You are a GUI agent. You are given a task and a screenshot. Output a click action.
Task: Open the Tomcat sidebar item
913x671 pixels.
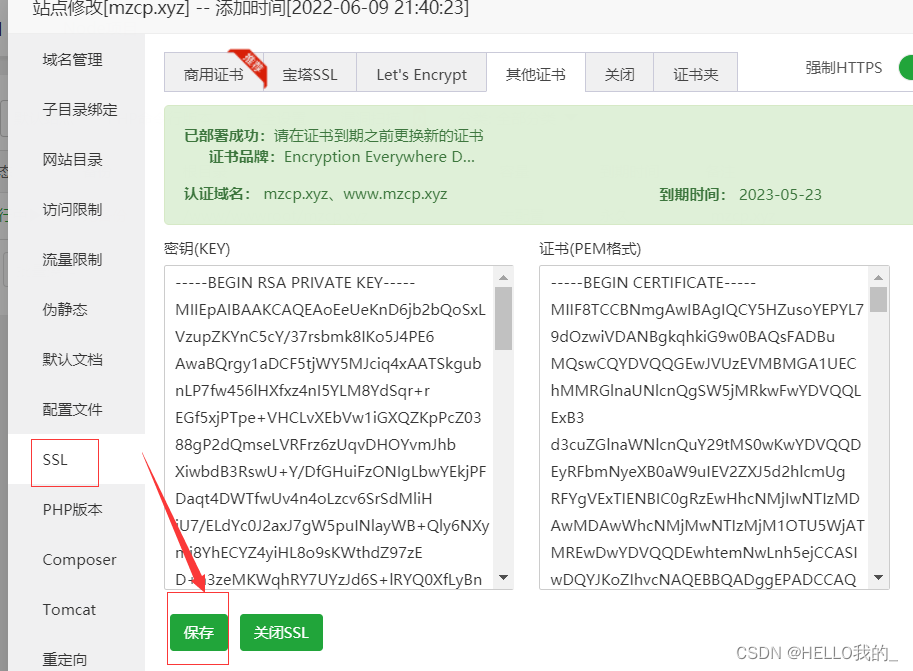(x=69, y=609)
